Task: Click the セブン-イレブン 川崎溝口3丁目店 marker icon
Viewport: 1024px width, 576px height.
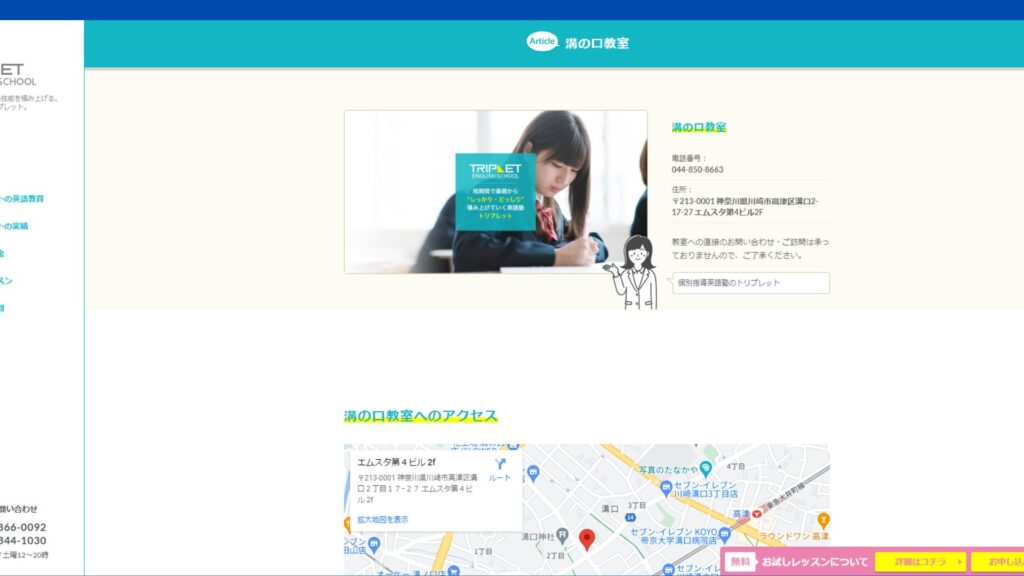Action: click(665, 487)
